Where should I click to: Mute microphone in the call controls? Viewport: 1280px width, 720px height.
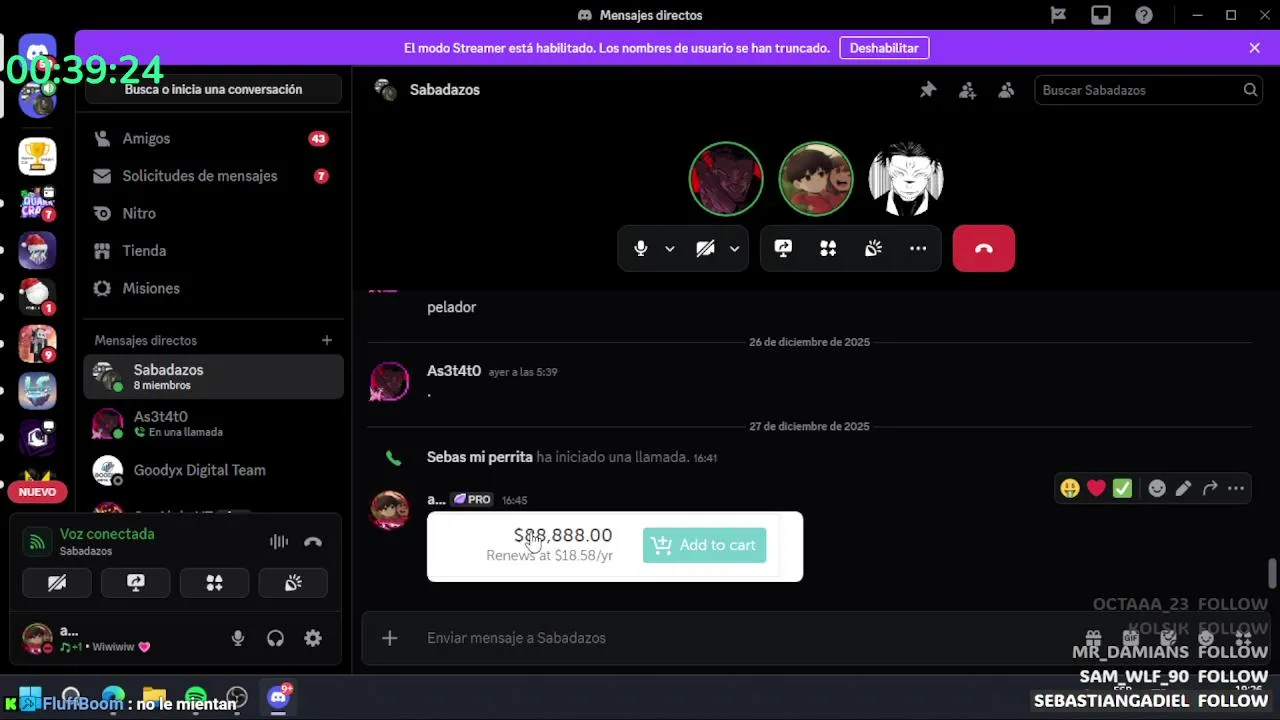pos(641,249)
